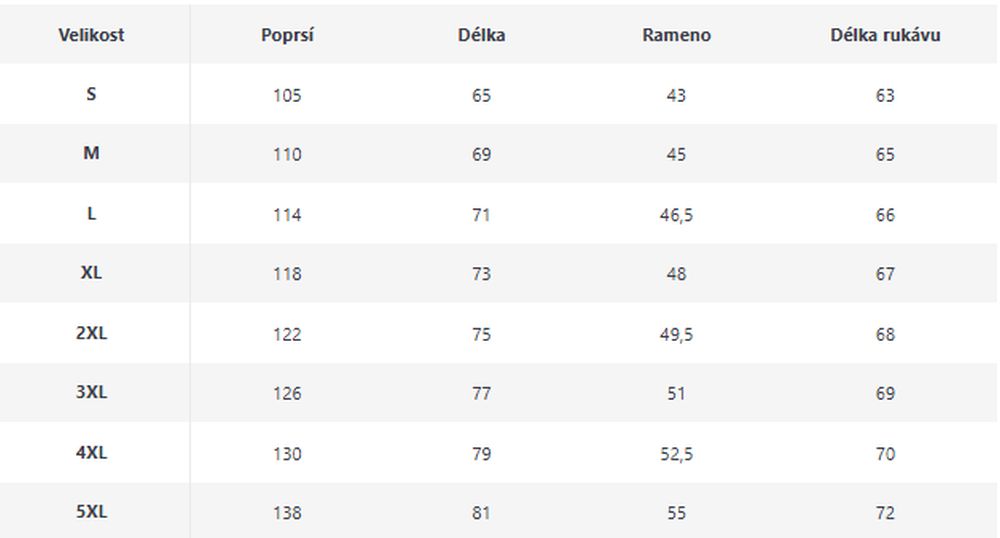Click the Délka rukávu column header
This screenshot has height=538, width=1000.
click(885, 35)
